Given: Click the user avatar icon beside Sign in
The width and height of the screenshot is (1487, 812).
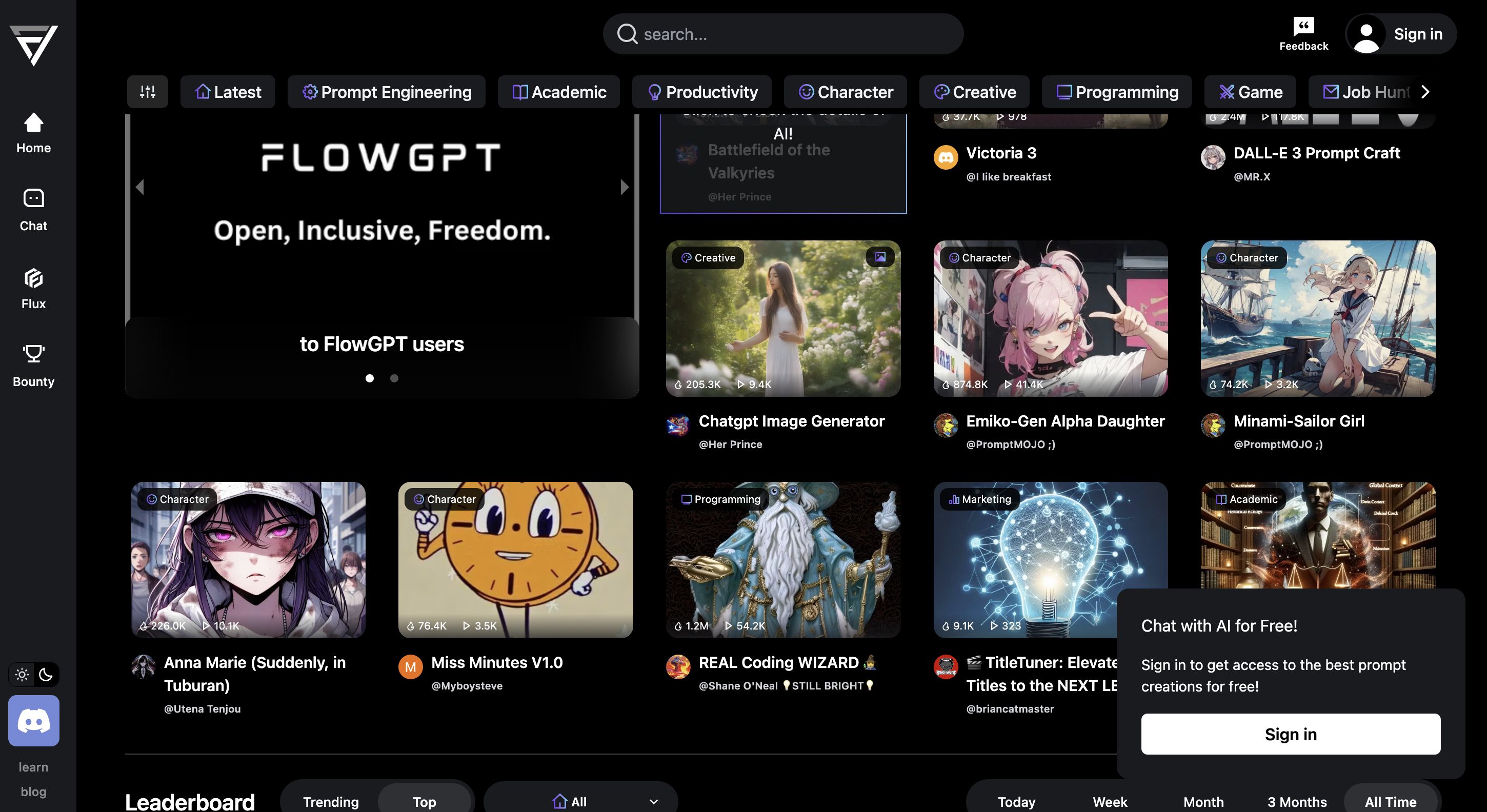Looking at the screenshot, I should tap(1366, 34).
